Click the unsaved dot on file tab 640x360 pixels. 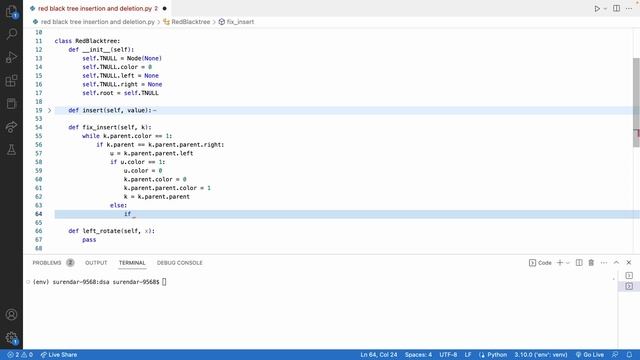click(x=164, y=9)
